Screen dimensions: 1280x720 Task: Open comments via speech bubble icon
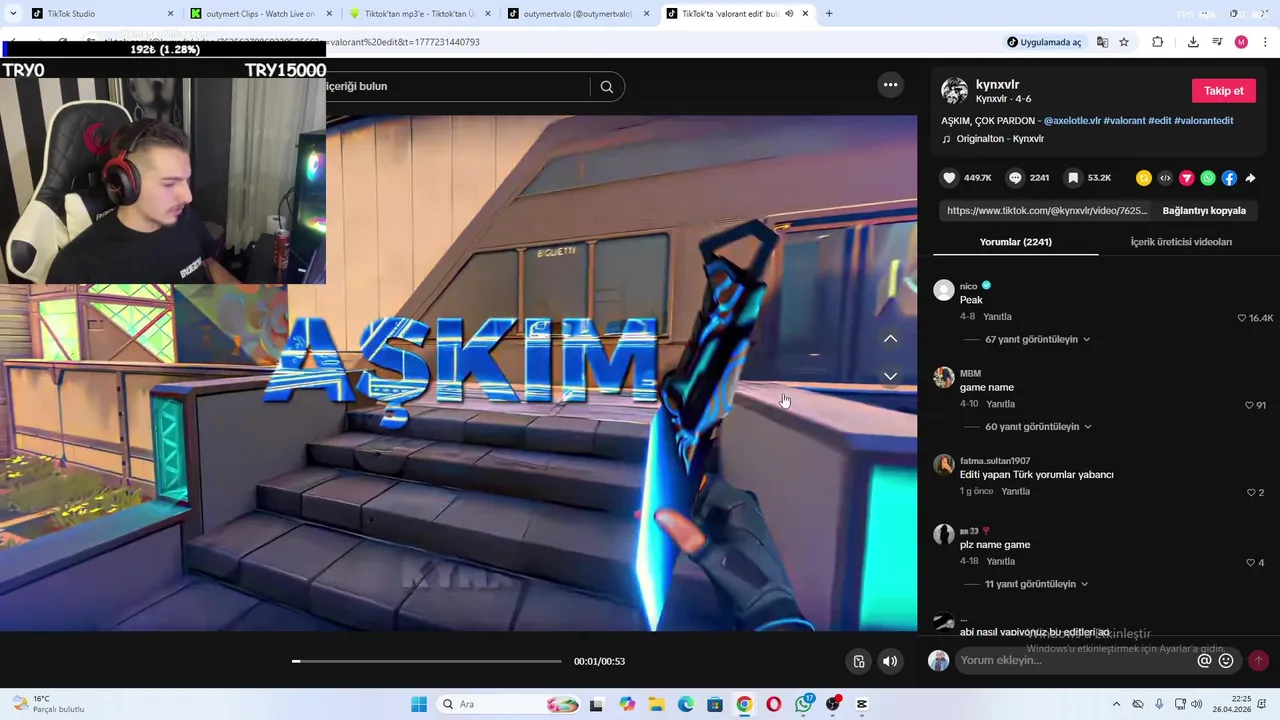click(x=1015, y=178)
